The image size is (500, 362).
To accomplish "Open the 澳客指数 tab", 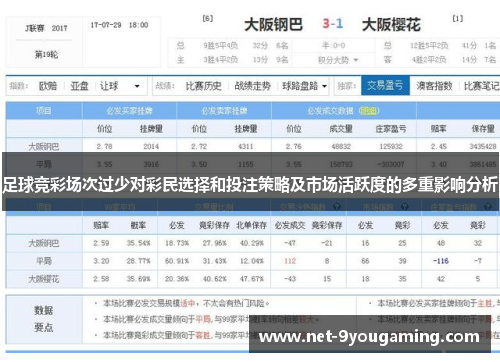I will [x=434, y=86].
